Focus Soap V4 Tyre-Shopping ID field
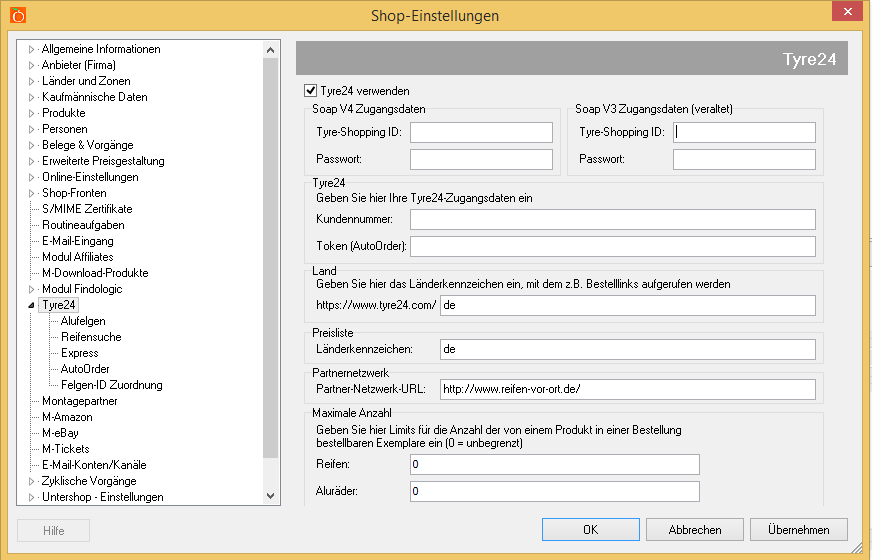This screenshot has width=872, height=560. [481, 132]
